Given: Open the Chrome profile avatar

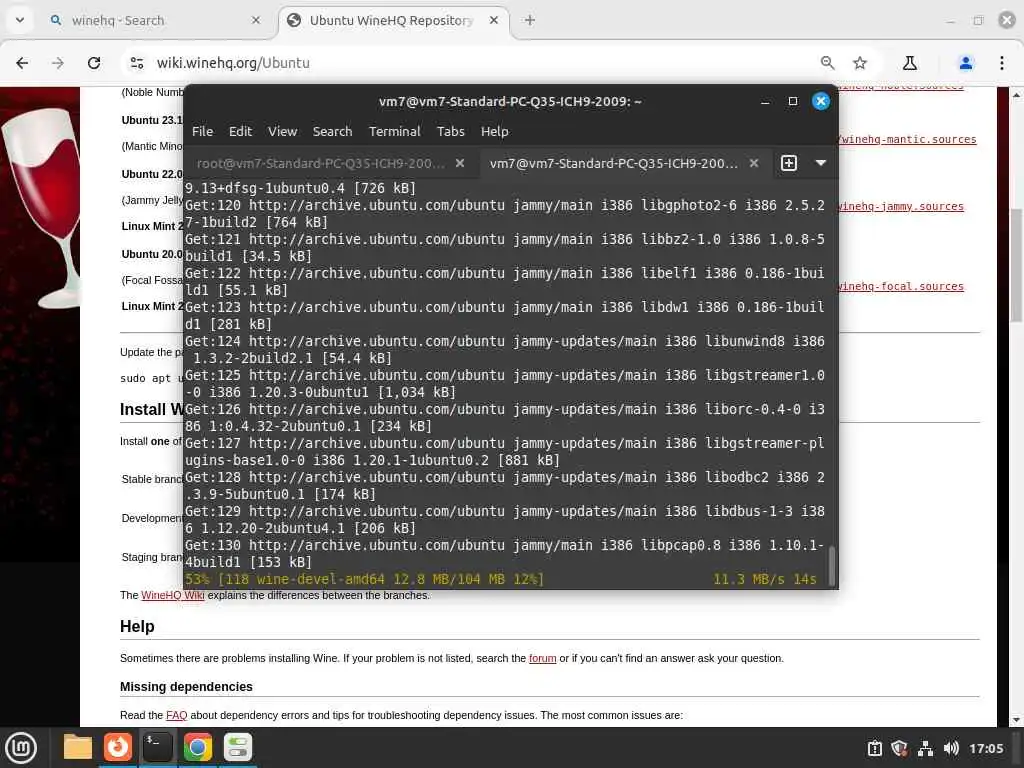Looking at the screenshot, I should 966,63.
